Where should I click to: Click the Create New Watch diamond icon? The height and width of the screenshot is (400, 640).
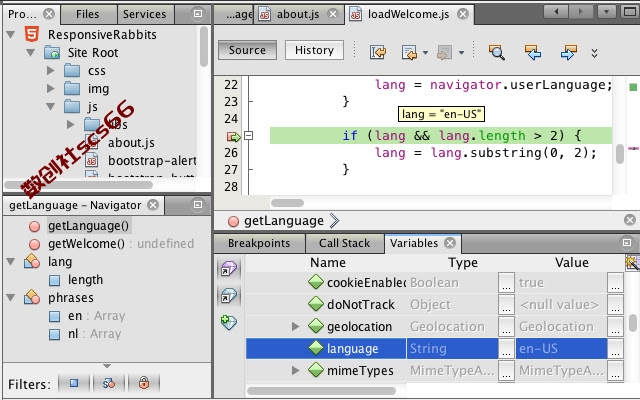pyautogui.click(x=229, y=322)
